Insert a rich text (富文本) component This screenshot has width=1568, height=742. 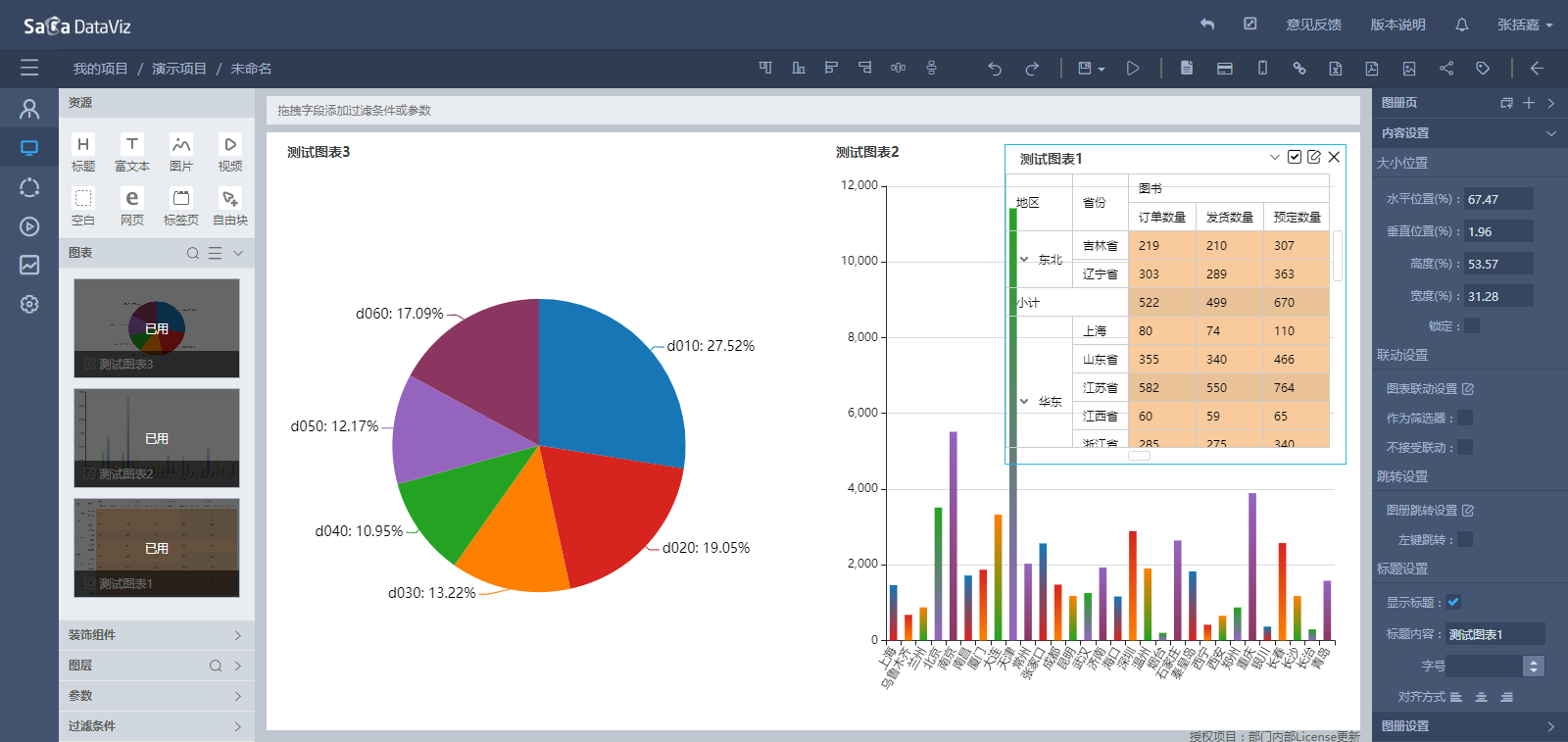pyautogui.click(x=132, y=154)
